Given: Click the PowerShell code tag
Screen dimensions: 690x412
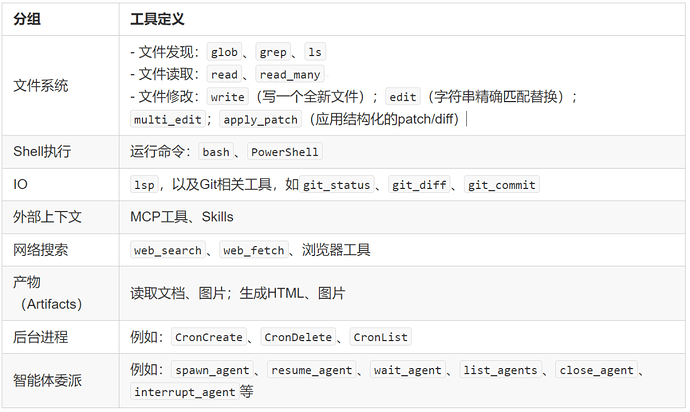Looking at the screenshot, I should point(285,152).
